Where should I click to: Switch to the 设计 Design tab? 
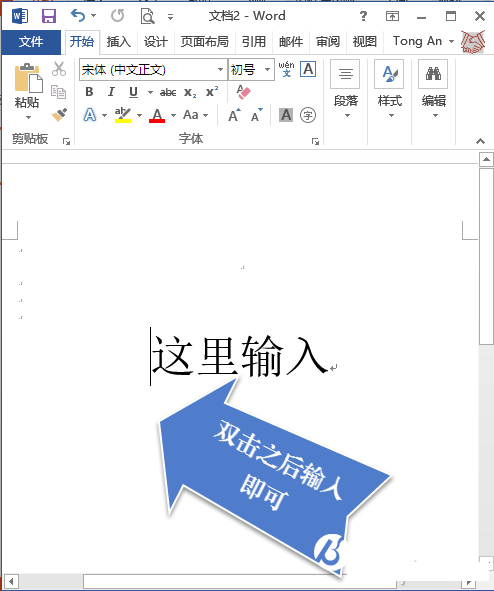coord(156,41)
